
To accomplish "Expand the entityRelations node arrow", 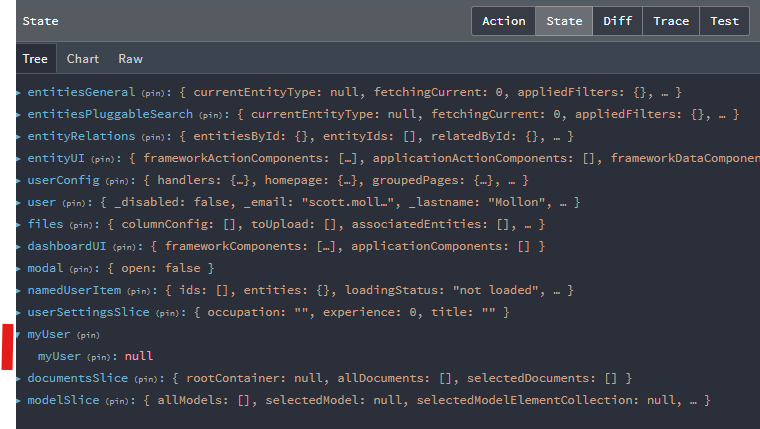I will (18, 136).
